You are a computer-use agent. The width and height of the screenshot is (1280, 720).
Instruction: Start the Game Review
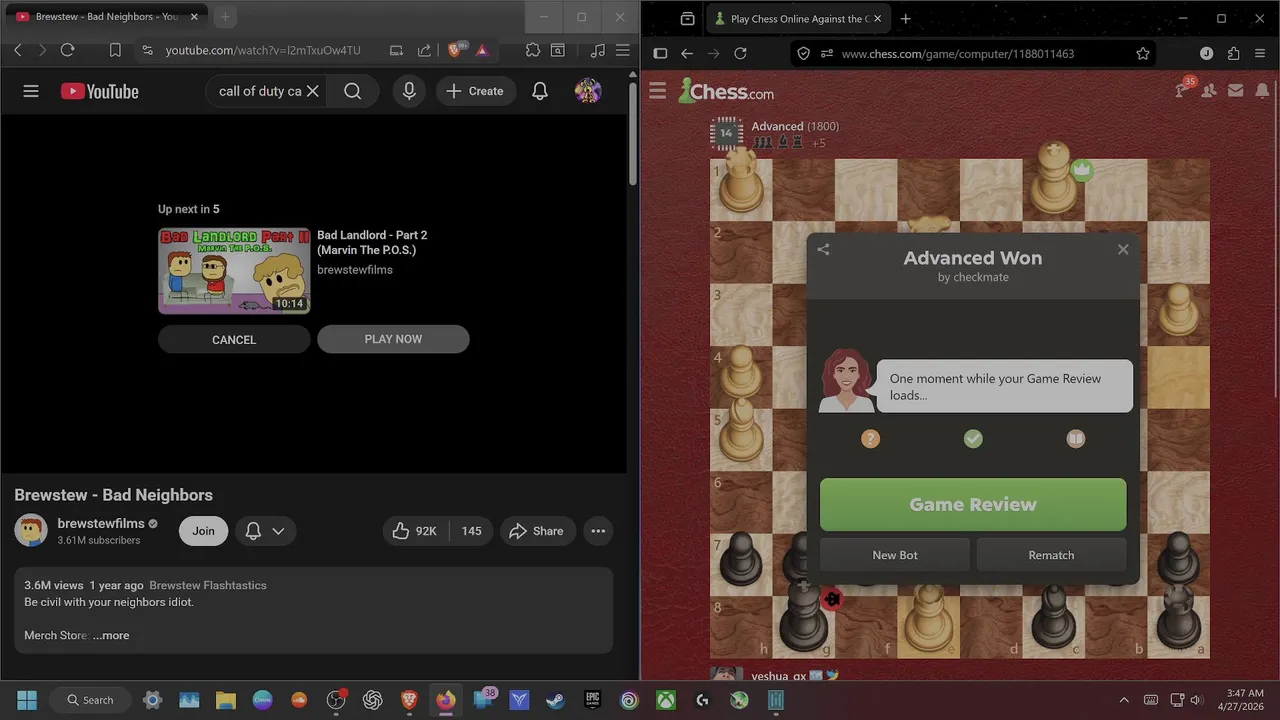973,504
